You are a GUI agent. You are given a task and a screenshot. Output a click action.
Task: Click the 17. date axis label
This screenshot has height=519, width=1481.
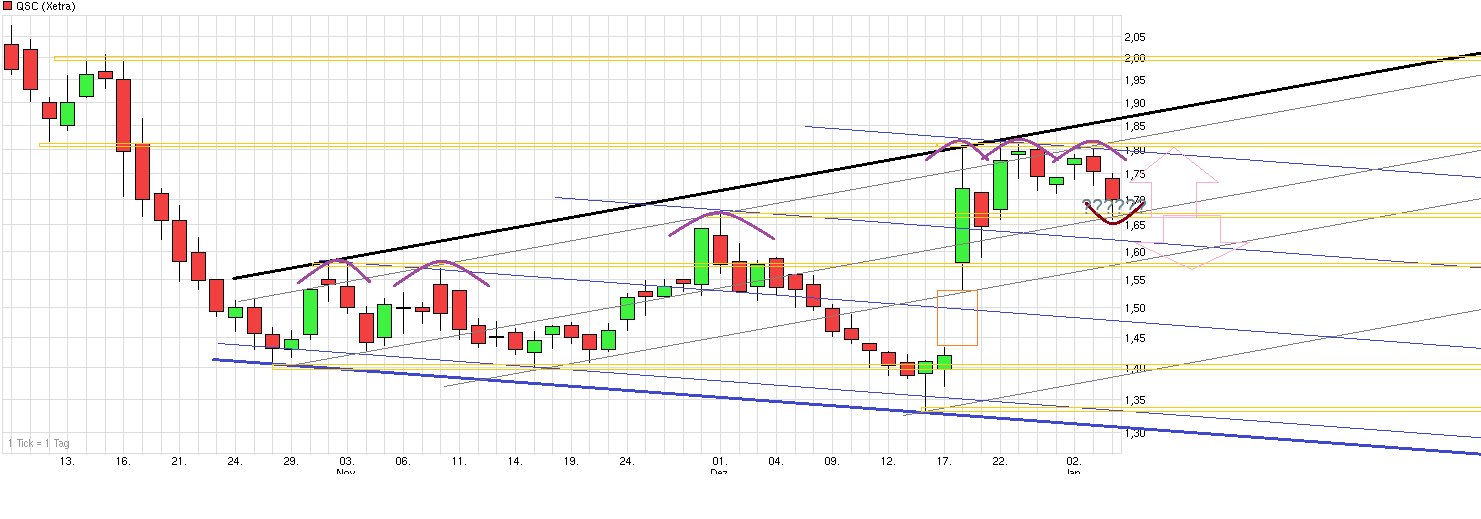943,462
